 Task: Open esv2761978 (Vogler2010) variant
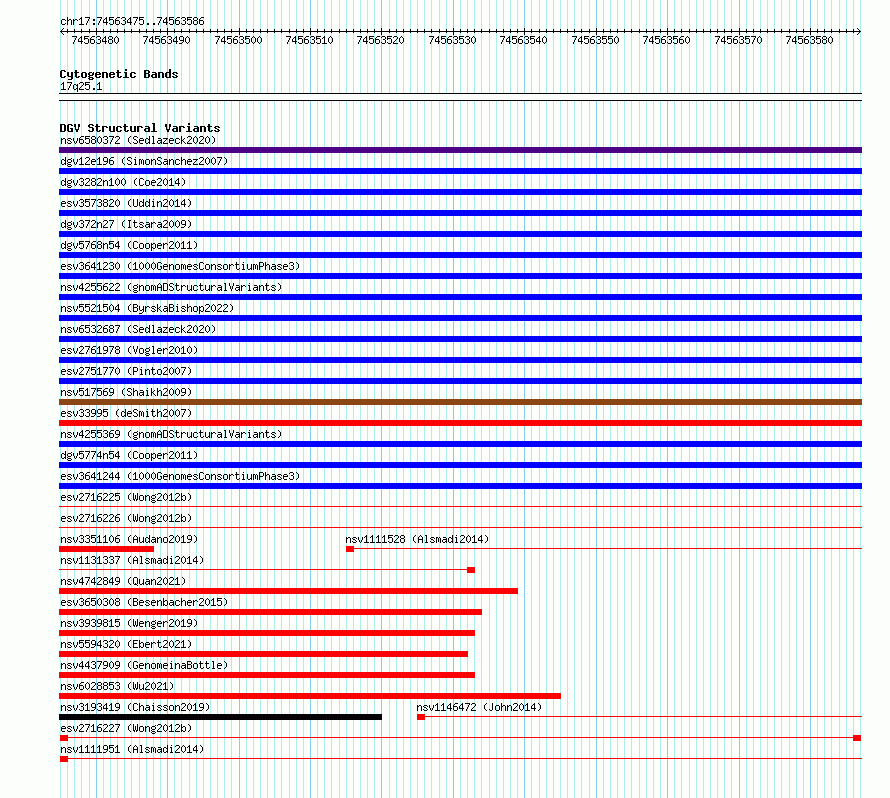(129, 350)
